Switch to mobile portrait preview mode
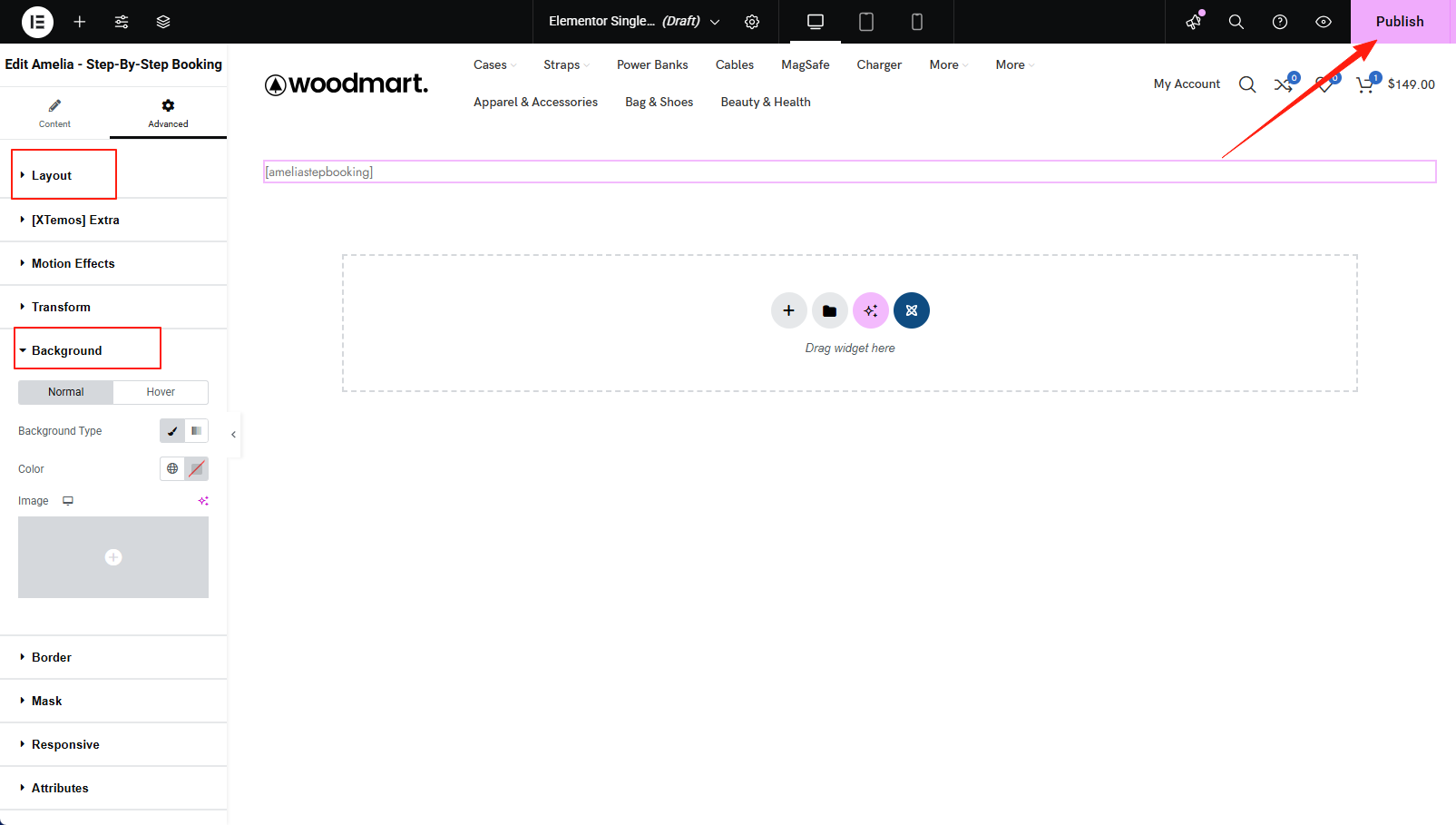This screenshot has height=825, width=1456. click(916, 22)
